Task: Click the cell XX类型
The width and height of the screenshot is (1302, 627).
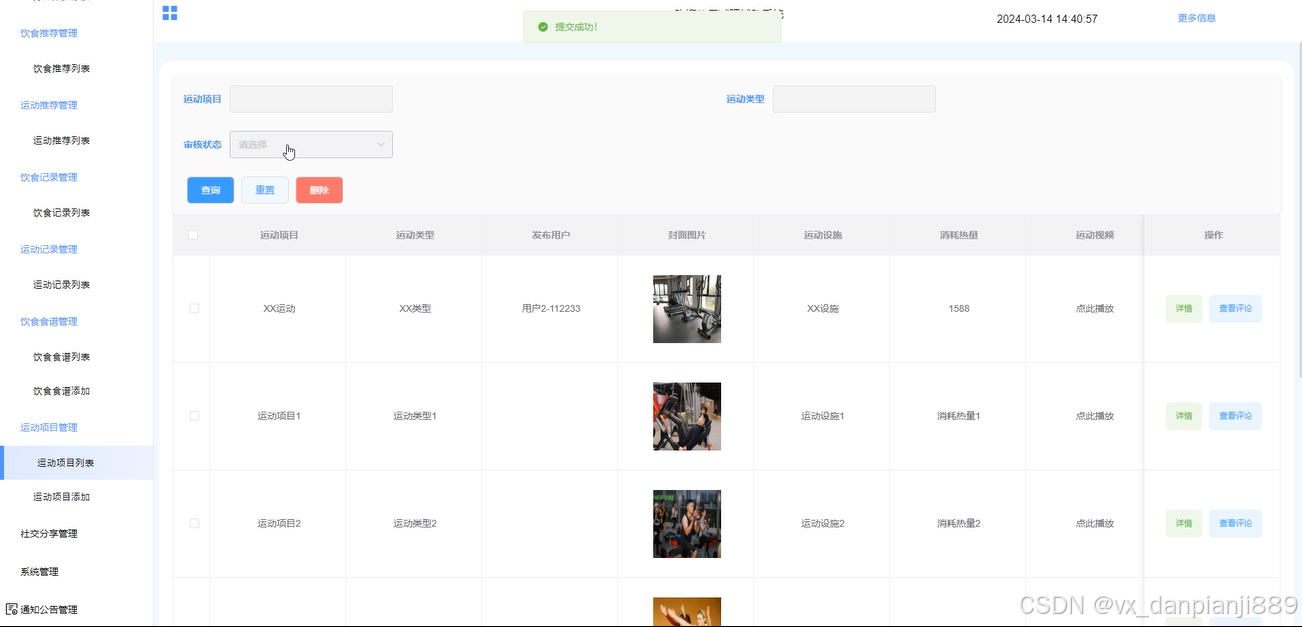Action: pyautogui.click(x=415, y=308)
